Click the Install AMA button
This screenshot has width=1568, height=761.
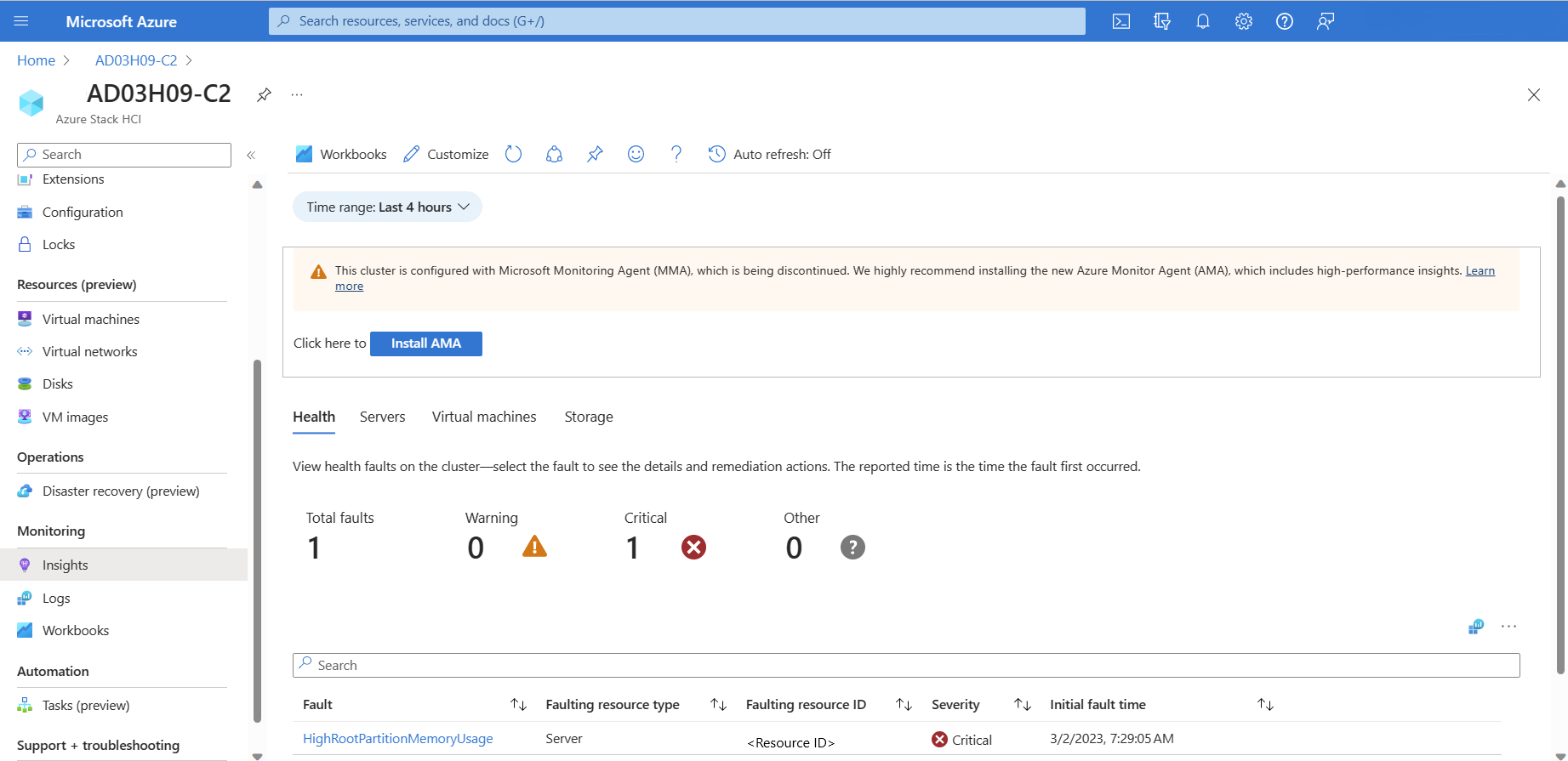(426, 344)
